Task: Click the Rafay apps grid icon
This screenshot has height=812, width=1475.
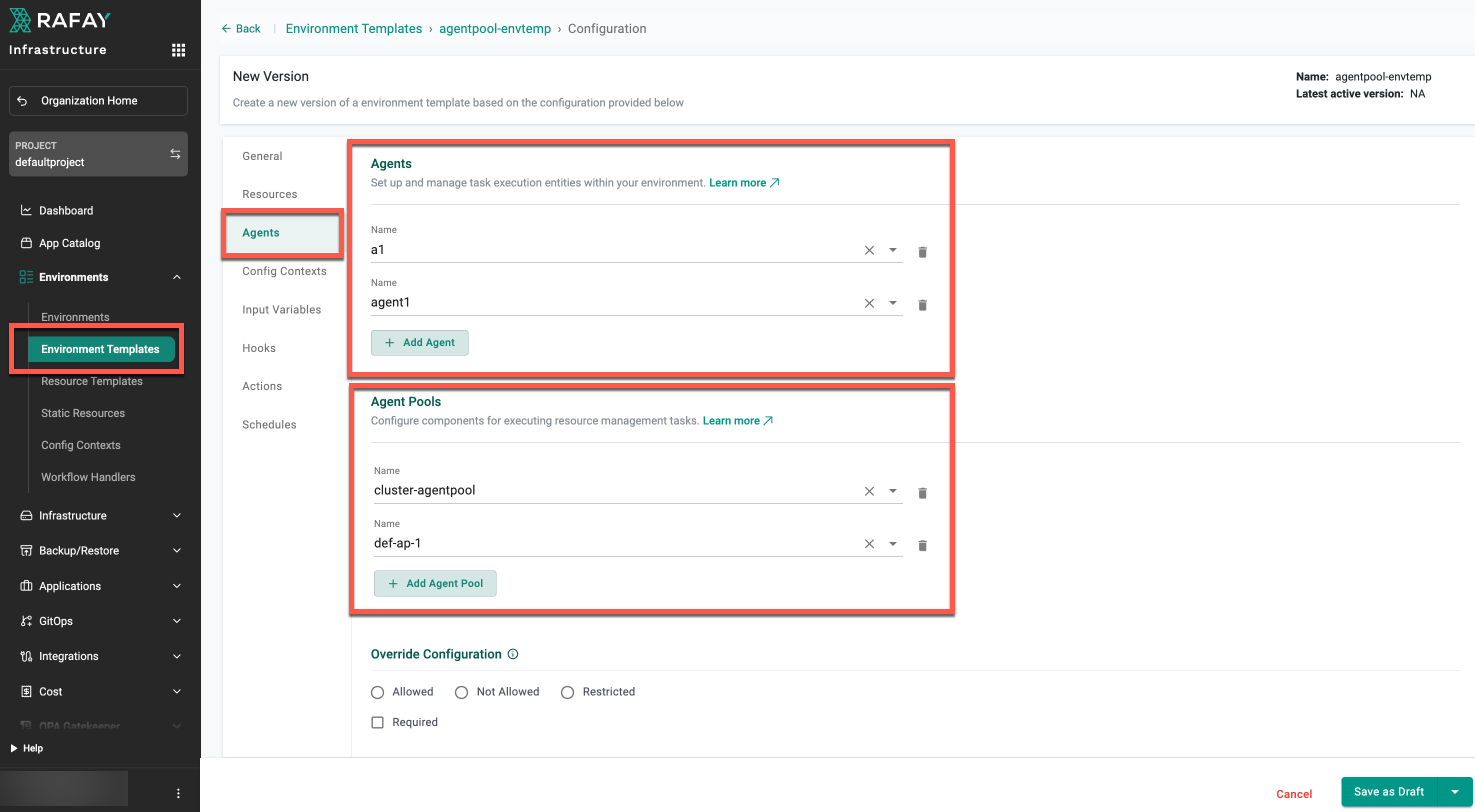Action: (178, 50)
